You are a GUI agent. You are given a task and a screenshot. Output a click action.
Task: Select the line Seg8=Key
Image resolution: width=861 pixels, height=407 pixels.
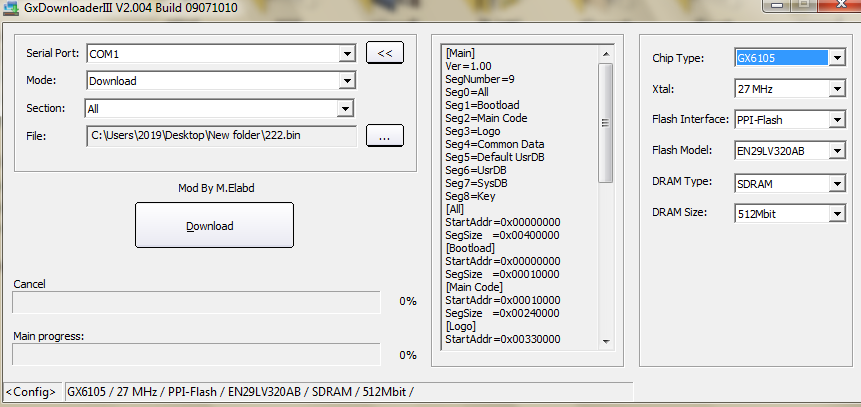coord(470,196)
